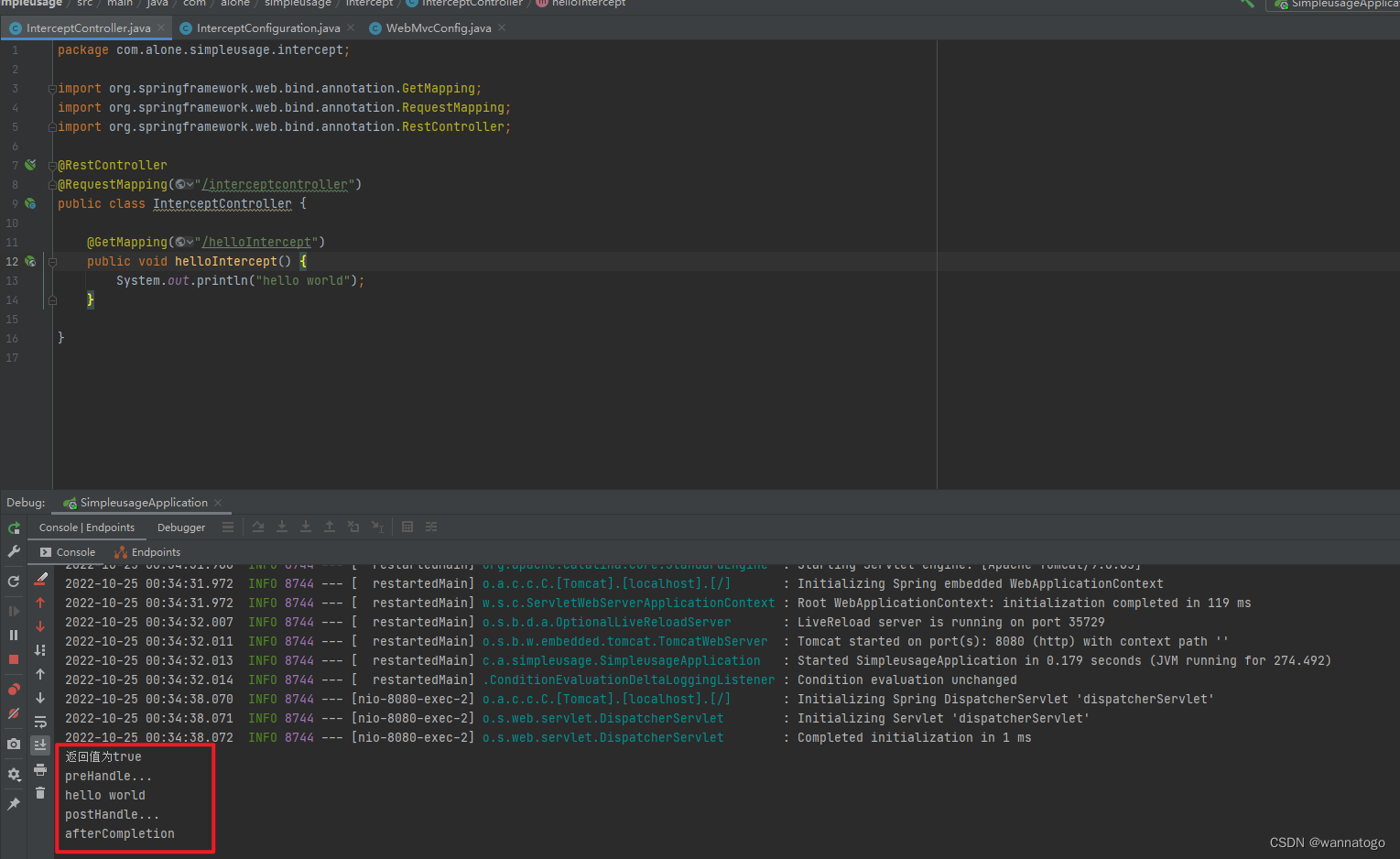Clear all console output with the trash icon
The height and width of the screenshot is (859, 1400).
click(x=40, y=793)
